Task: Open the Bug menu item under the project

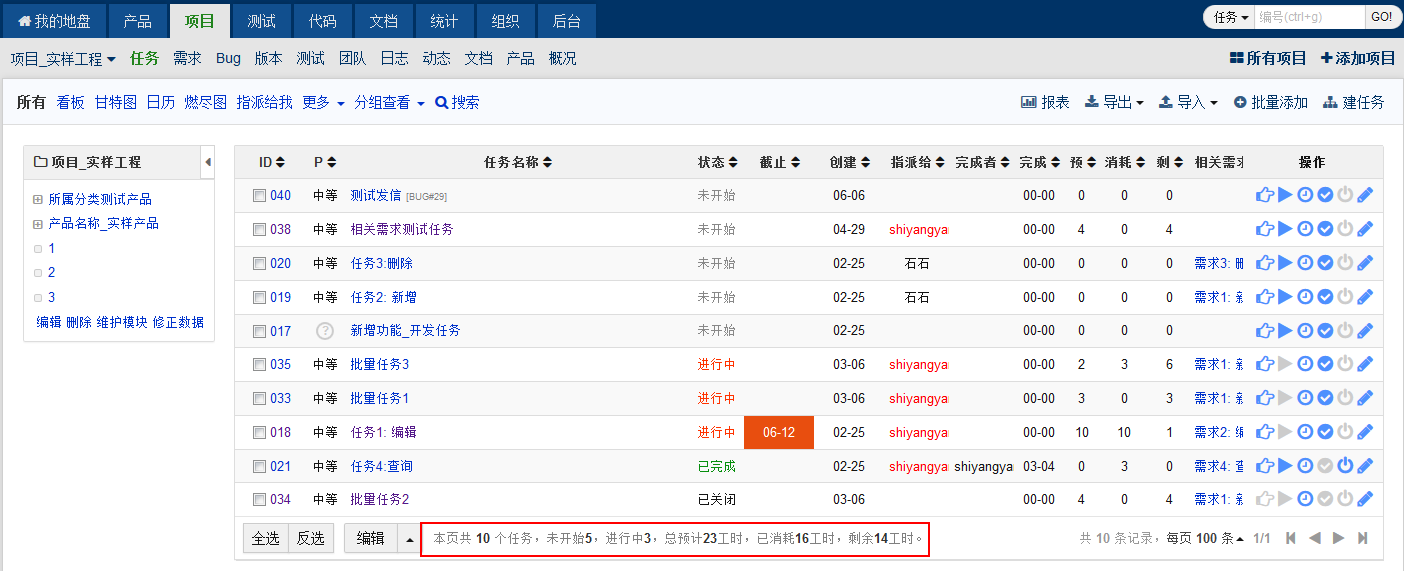Action: click(228, 58)
